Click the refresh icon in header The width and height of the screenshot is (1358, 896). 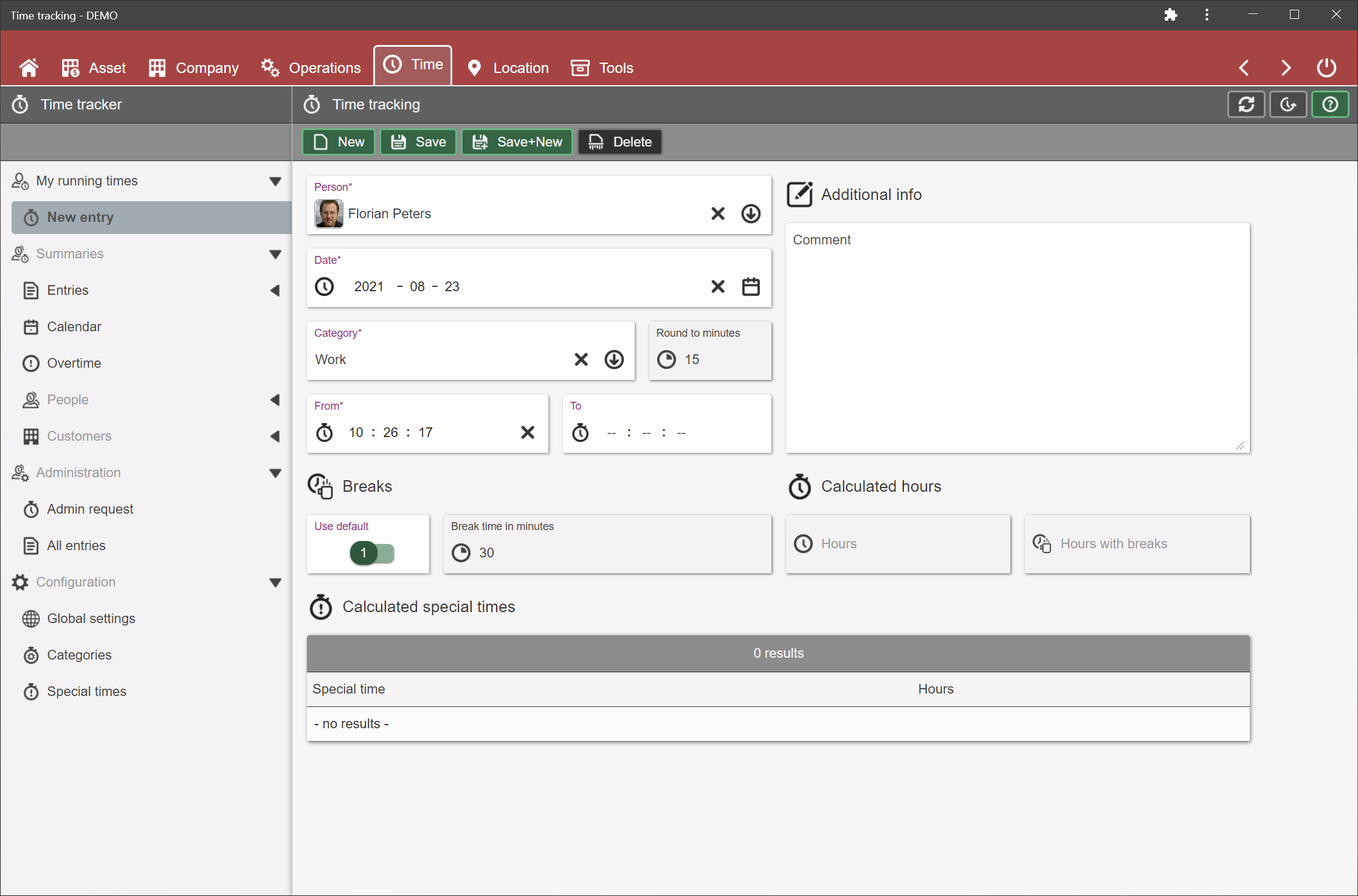point(1246,105)
